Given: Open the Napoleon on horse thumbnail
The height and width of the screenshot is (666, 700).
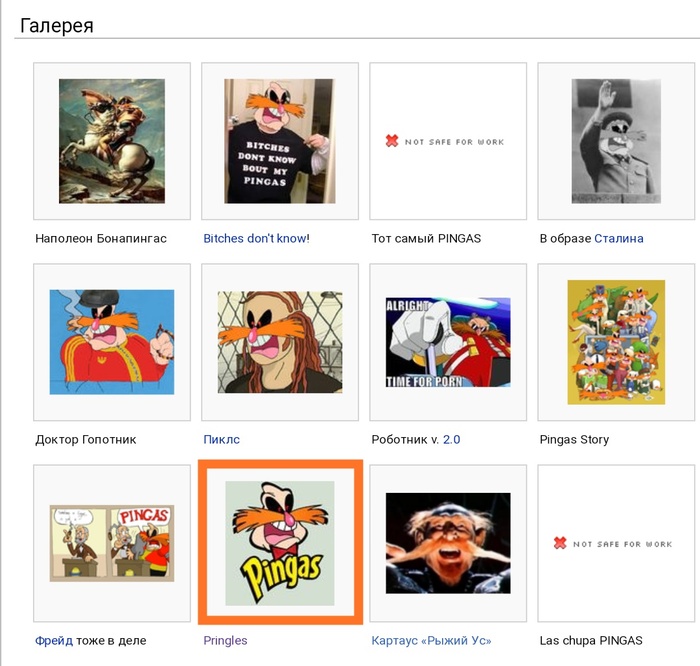Looking at the screenshot, I should pos(111,141).
